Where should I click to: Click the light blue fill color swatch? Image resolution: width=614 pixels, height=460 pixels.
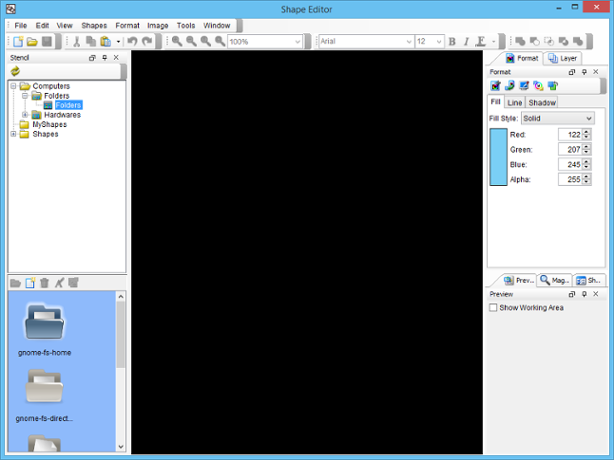(498, 157)
